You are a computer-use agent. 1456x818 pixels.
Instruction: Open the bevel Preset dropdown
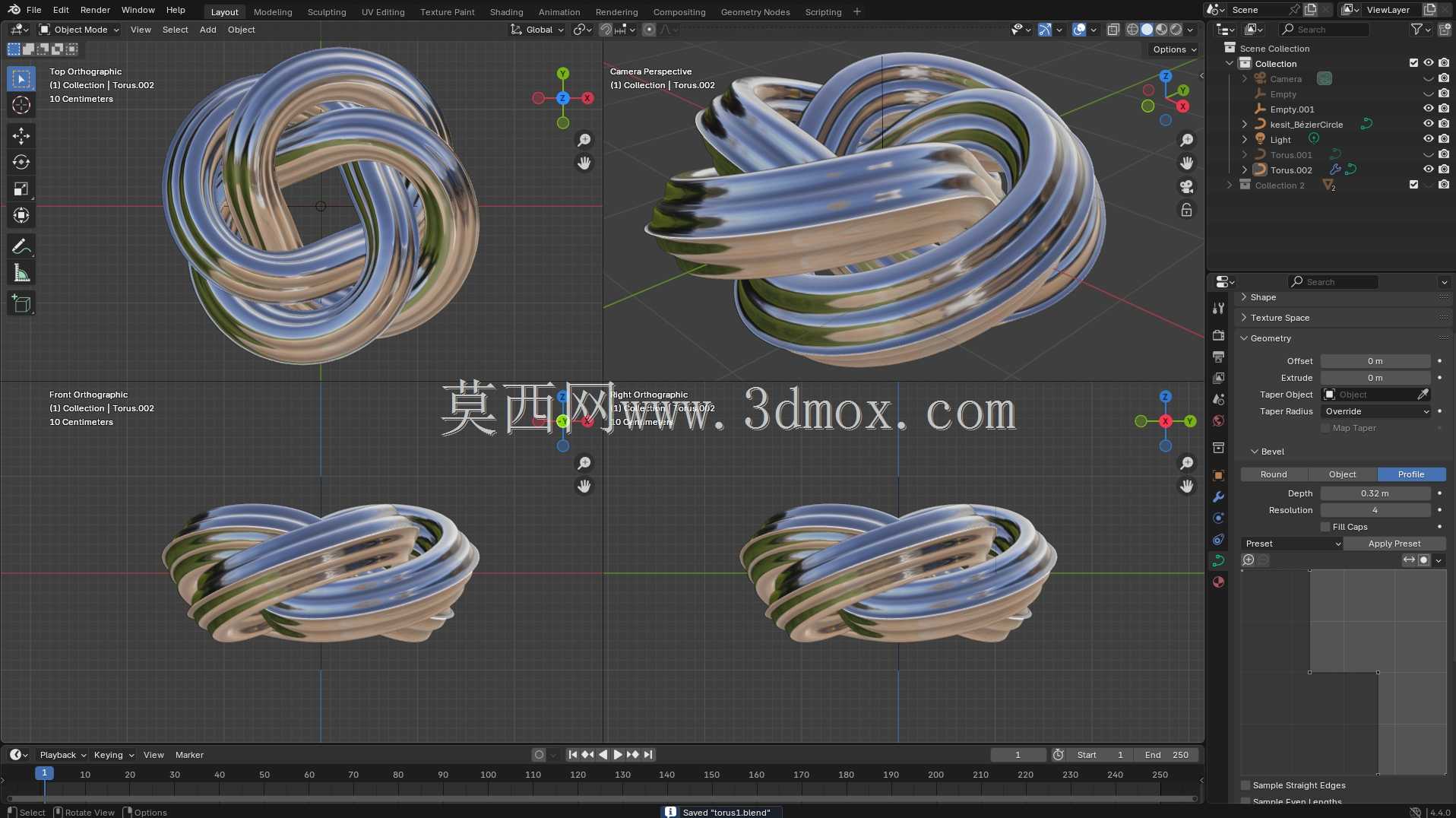(1292, 544)
